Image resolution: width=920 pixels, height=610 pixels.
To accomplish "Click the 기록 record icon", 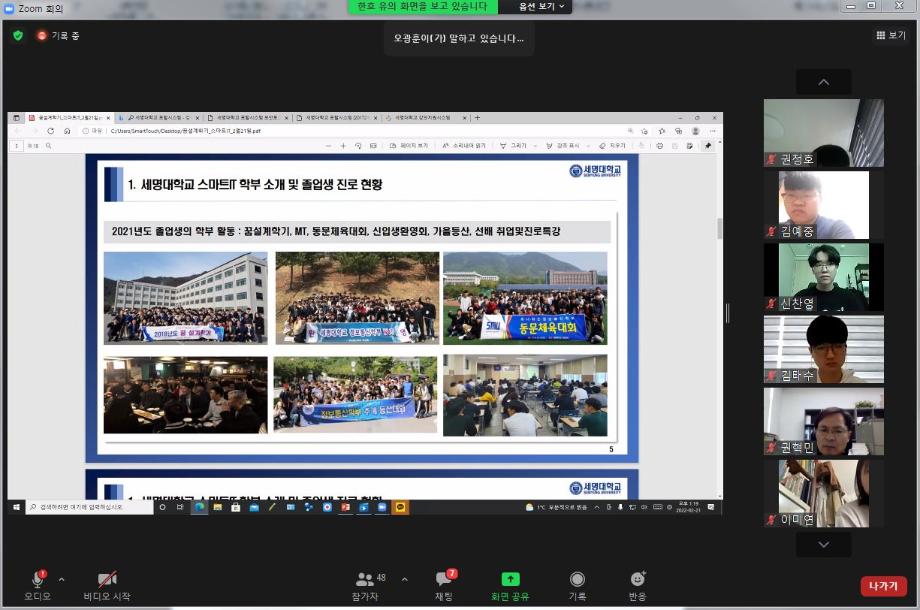I will tap(577, 580).
